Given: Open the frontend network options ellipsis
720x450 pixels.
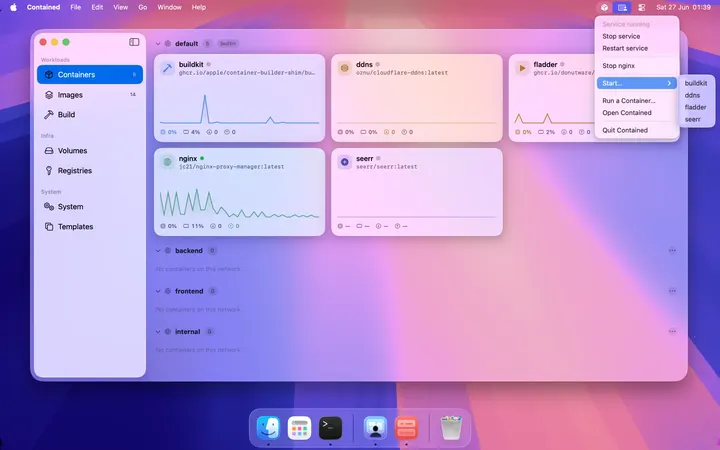Looking at the screenshot, I should coord(672,291).
